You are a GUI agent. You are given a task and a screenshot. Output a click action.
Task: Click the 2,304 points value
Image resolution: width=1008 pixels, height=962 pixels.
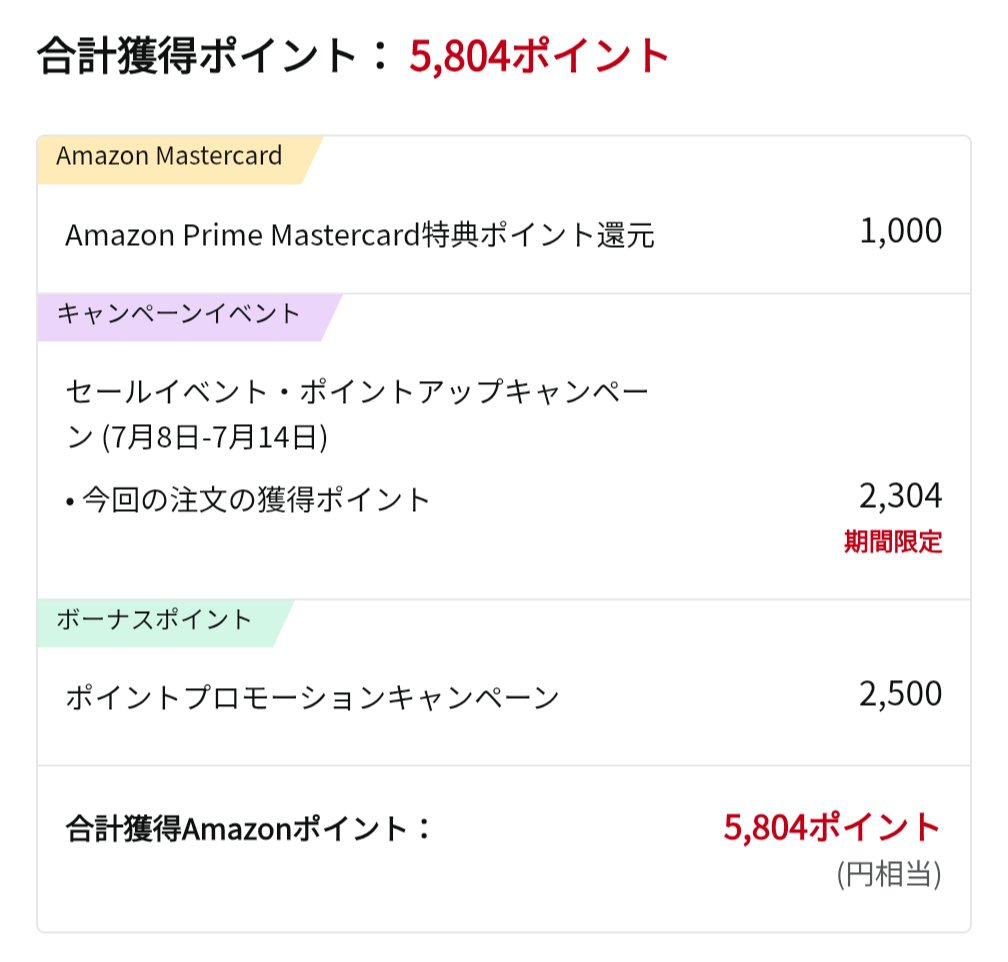(x=901, y=496)
